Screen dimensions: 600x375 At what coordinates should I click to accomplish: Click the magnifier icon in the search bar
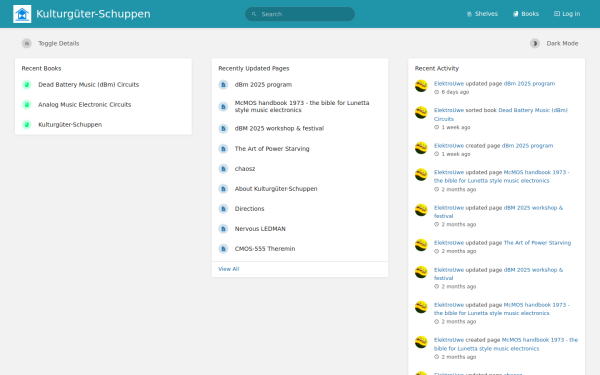click(254, 14)
